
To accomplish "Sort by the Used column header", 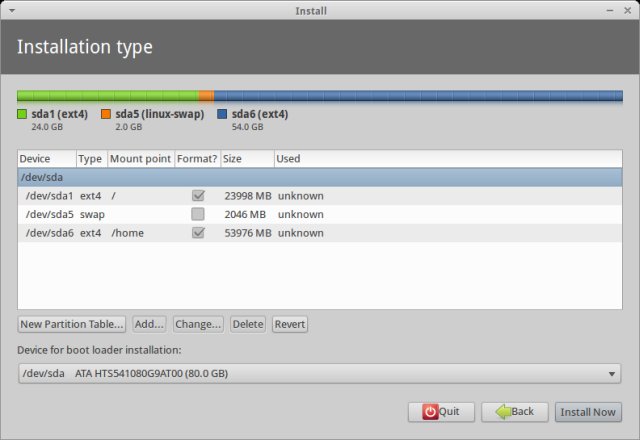I will click(x=448, y=159).
